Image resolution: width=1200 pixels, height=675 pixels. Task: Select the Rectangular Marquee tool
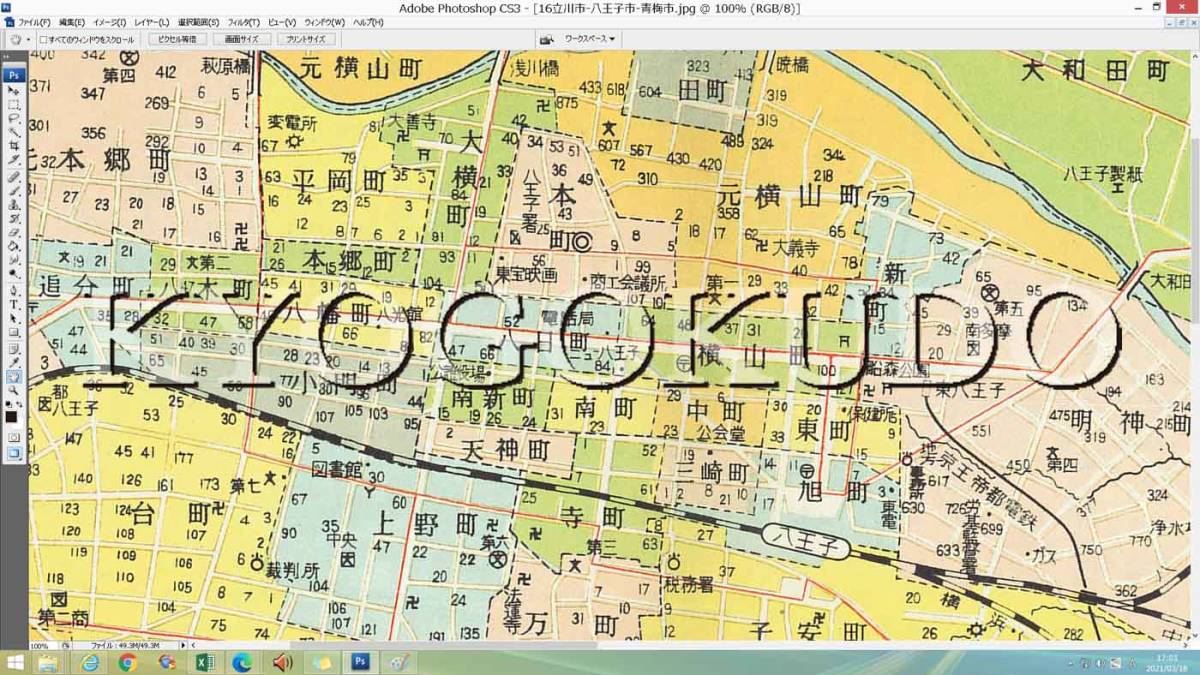tap(14, 104)
